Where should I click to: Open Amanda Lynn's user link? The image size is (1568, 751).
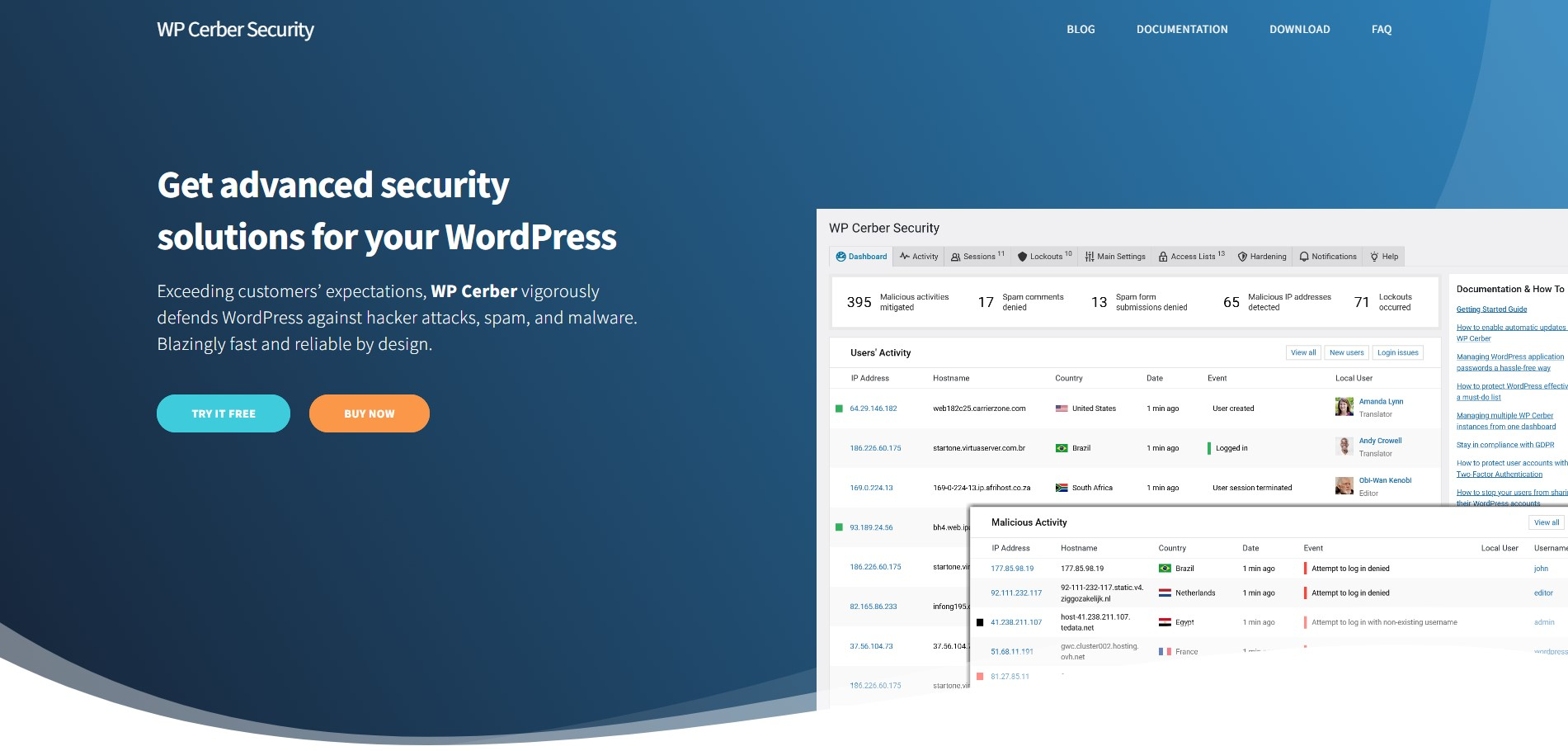[1381, 402]
